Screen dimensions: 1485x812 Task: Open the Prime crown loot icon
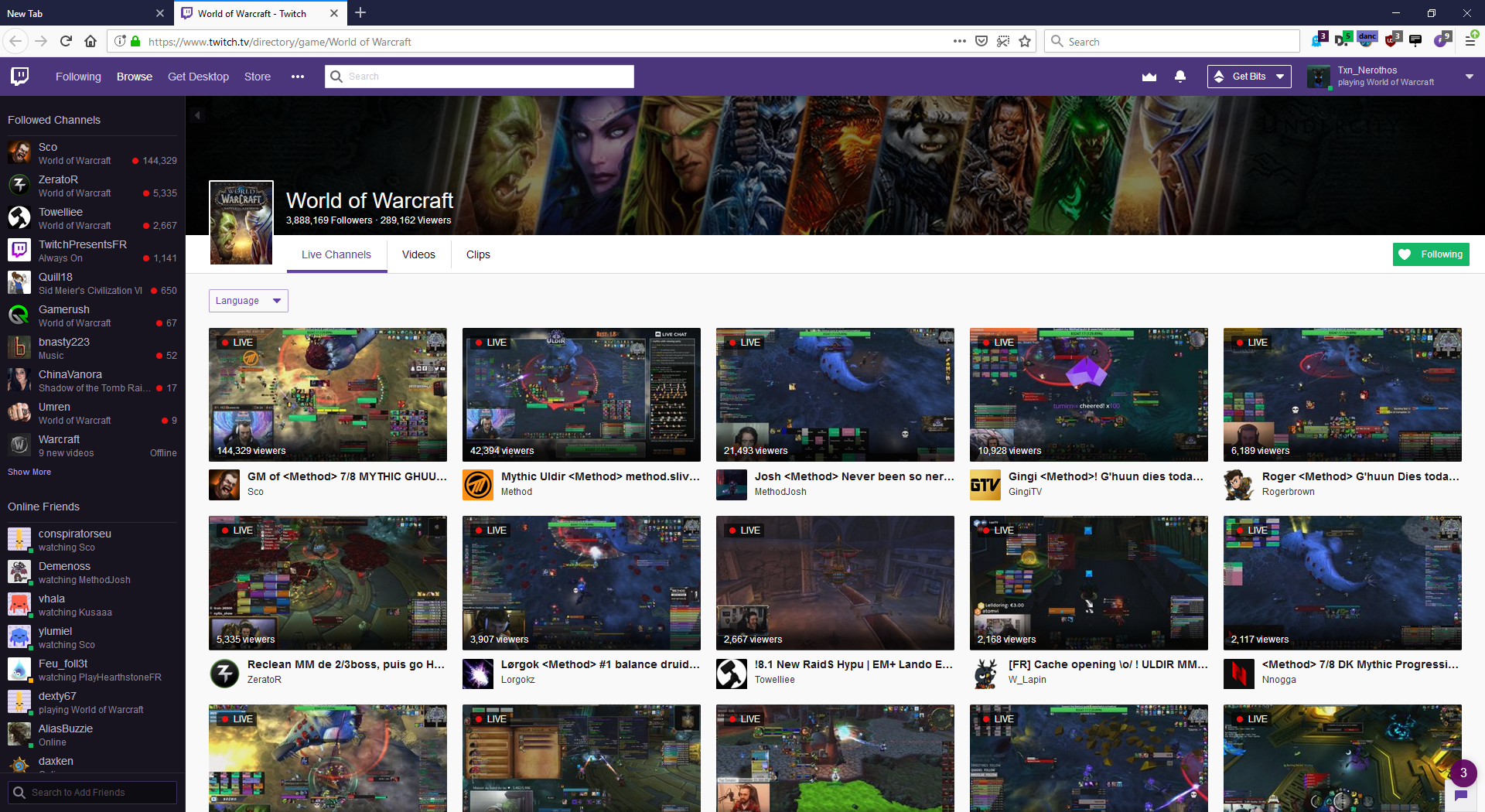(x=1149, y=77)
